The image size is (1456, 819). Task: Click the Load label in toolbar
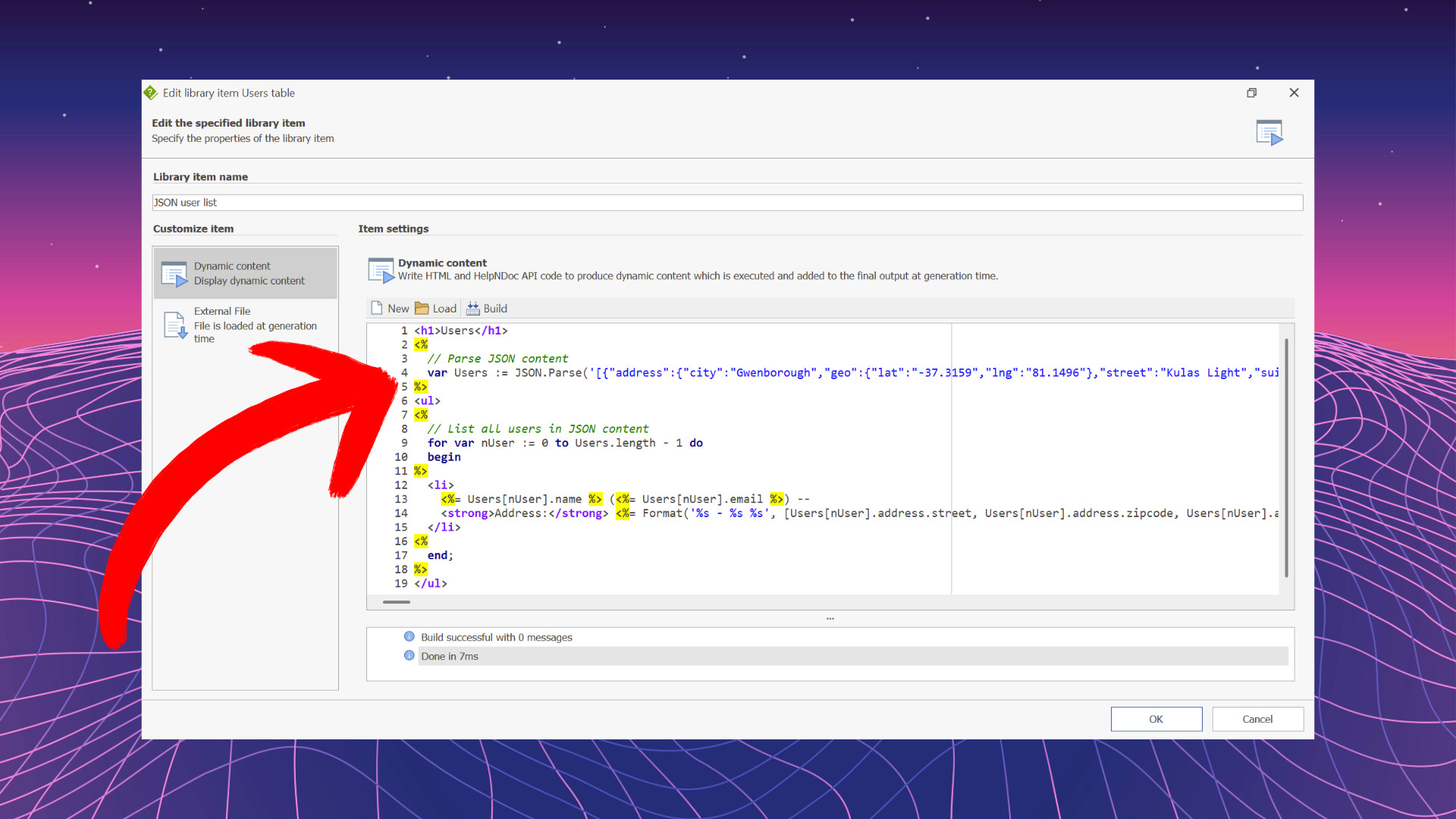[444, 309]
